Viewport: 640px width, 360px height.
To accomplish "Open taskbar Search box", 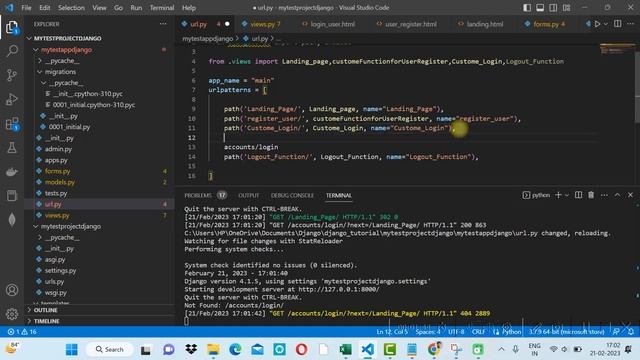I will click(x=110, y=350).
